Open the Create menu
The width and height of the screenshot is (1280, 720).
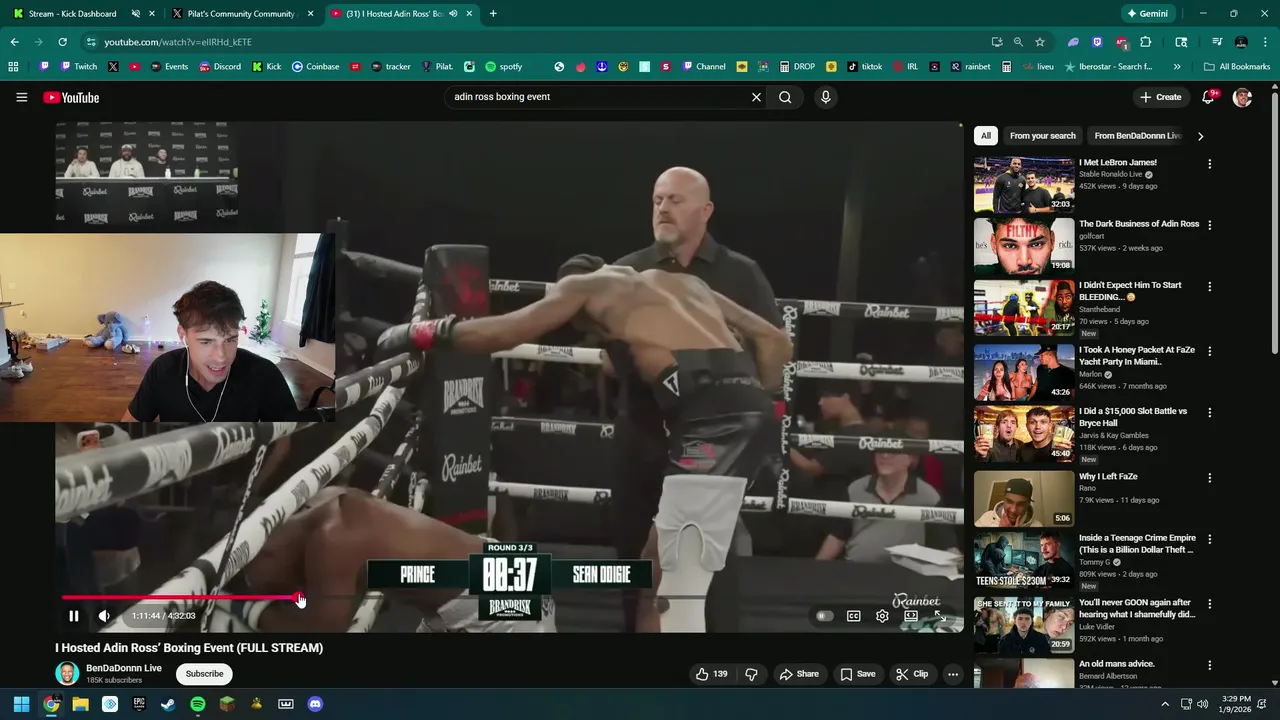tap(1160, 97)
